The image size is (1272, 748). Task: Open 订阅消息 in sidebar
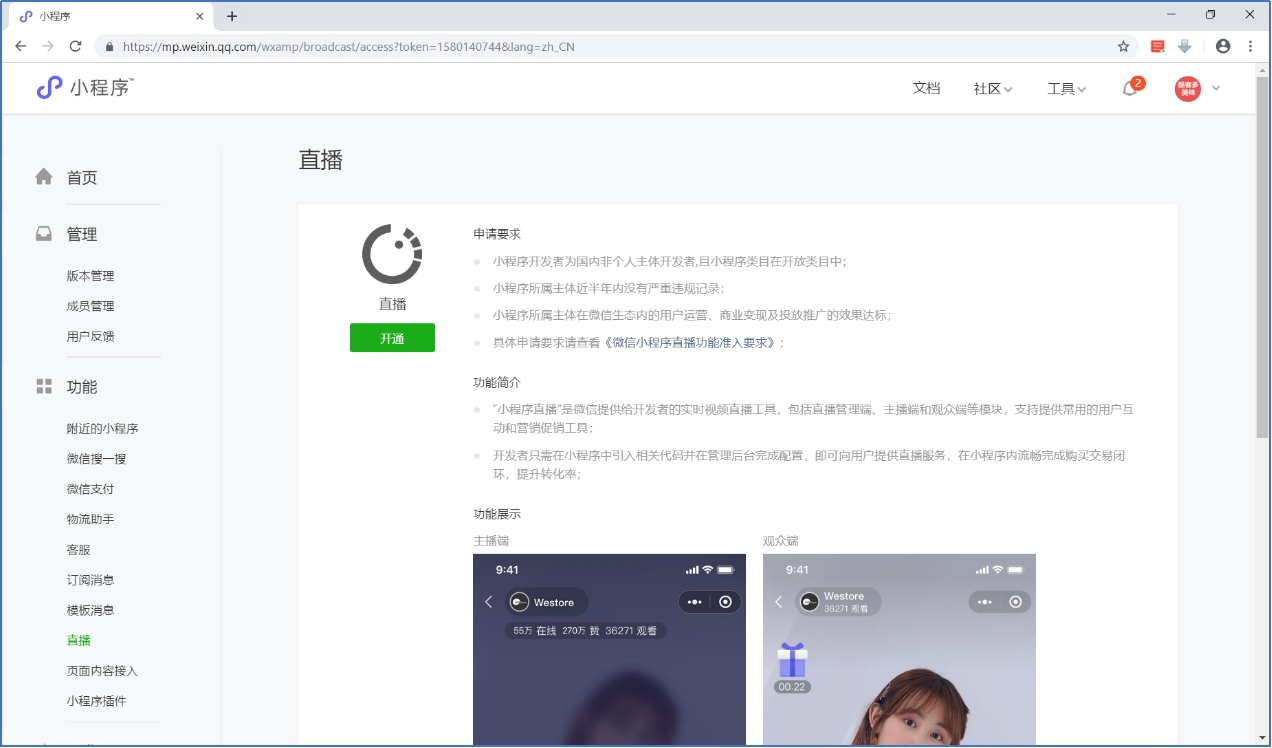pyautogui.click(x=91, y=580)
